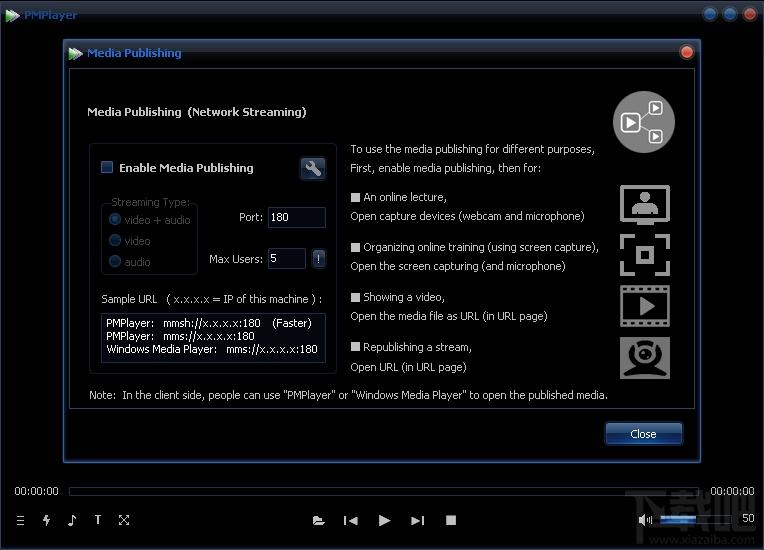Image resolution: width=764 pixels, height=550 pixels.
Task: Click the 'mmsh://x.x.x.x:180 (Faster)' URL line
Action: (x=237, y=323)
